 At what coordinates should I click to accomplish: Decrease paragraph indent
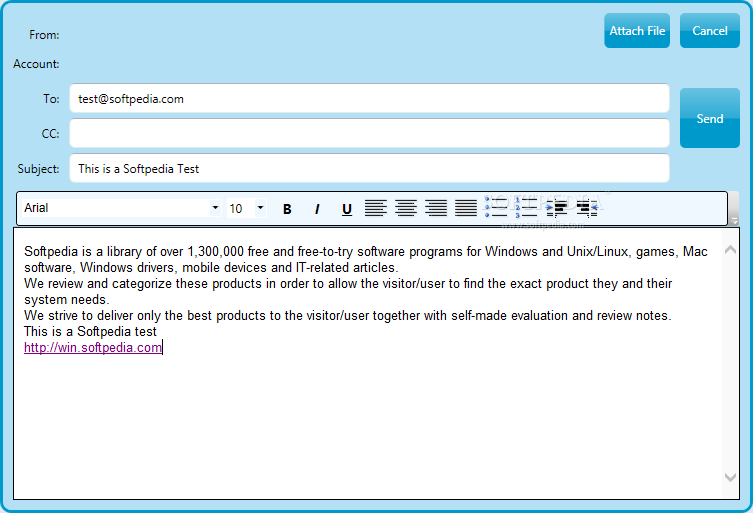pos(587,208)
